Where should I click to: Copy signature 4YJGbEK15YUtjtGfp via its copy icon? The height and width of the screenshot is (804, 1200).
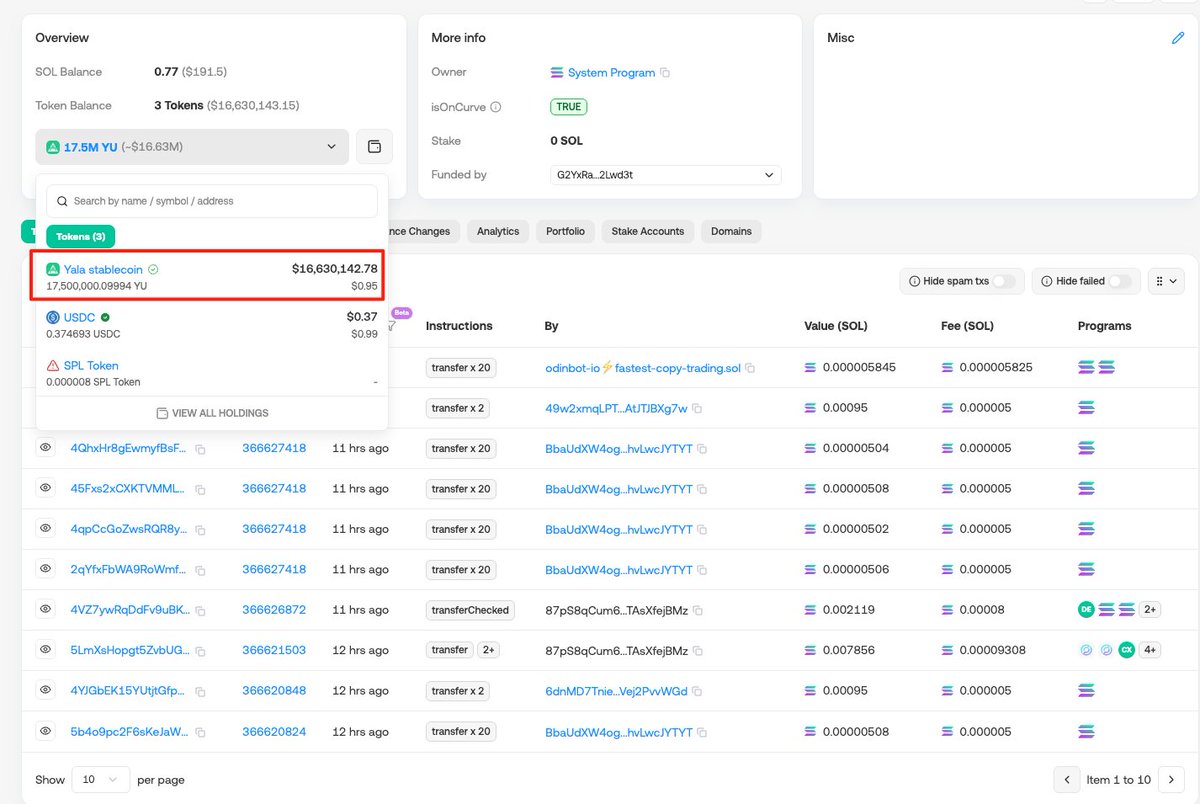[201, 692]
